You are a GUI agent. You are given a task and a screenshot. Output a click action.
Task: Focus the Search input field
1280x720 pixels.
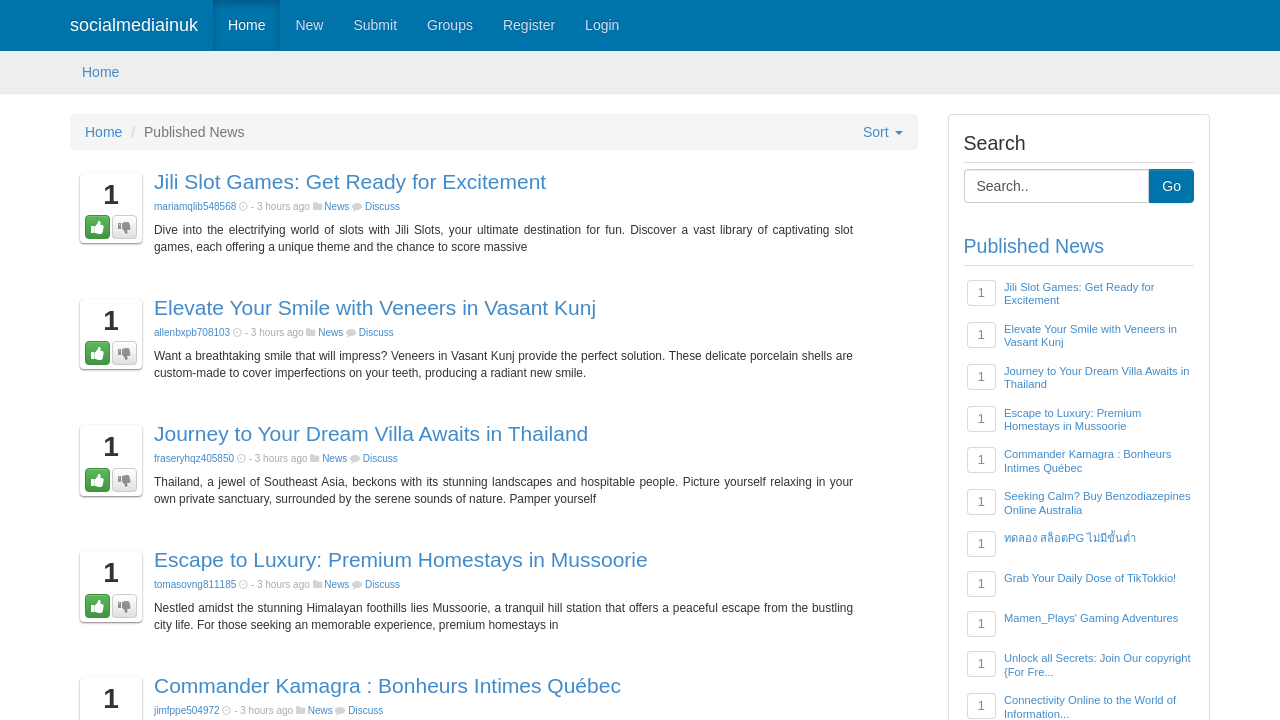click(x=1056, y=186)
